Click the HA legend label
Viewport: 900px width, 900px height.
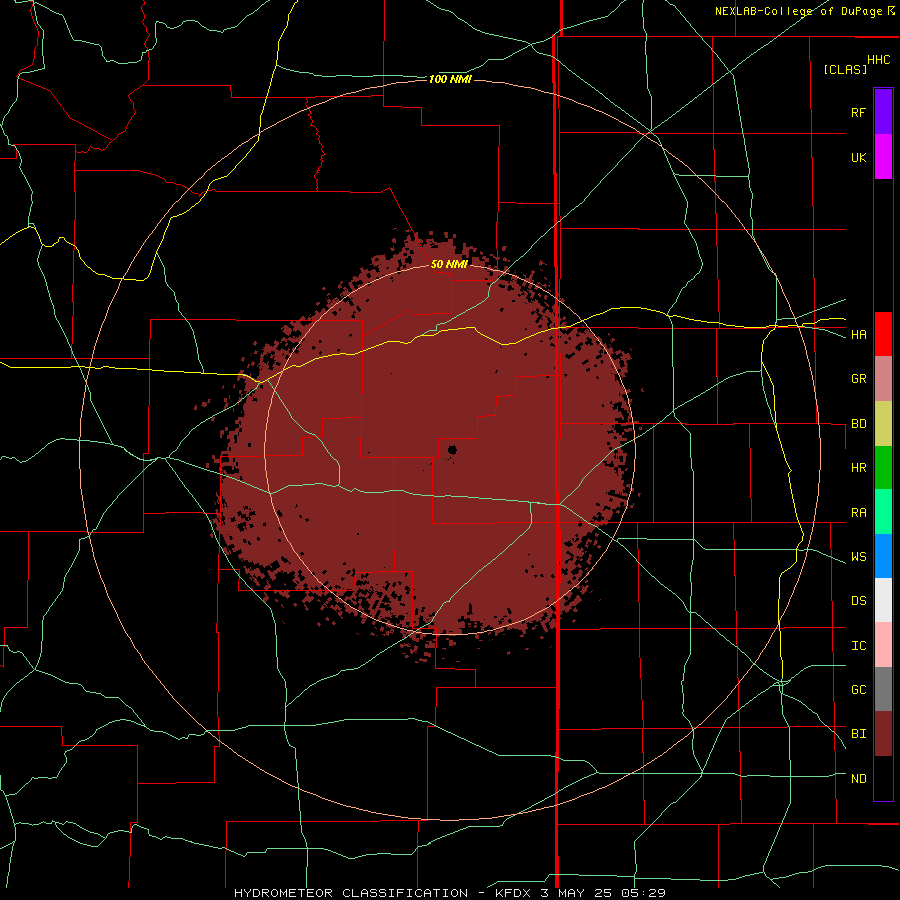[x=858, y=334]
